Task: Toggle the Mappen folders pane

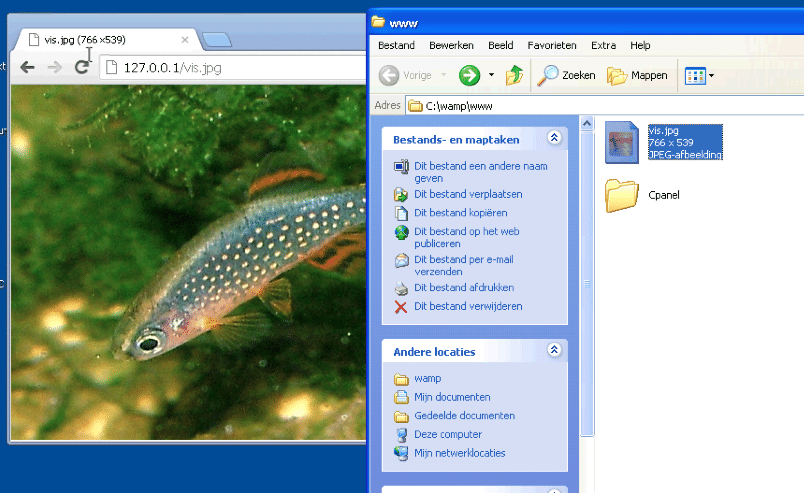Action: pos(637,75)
